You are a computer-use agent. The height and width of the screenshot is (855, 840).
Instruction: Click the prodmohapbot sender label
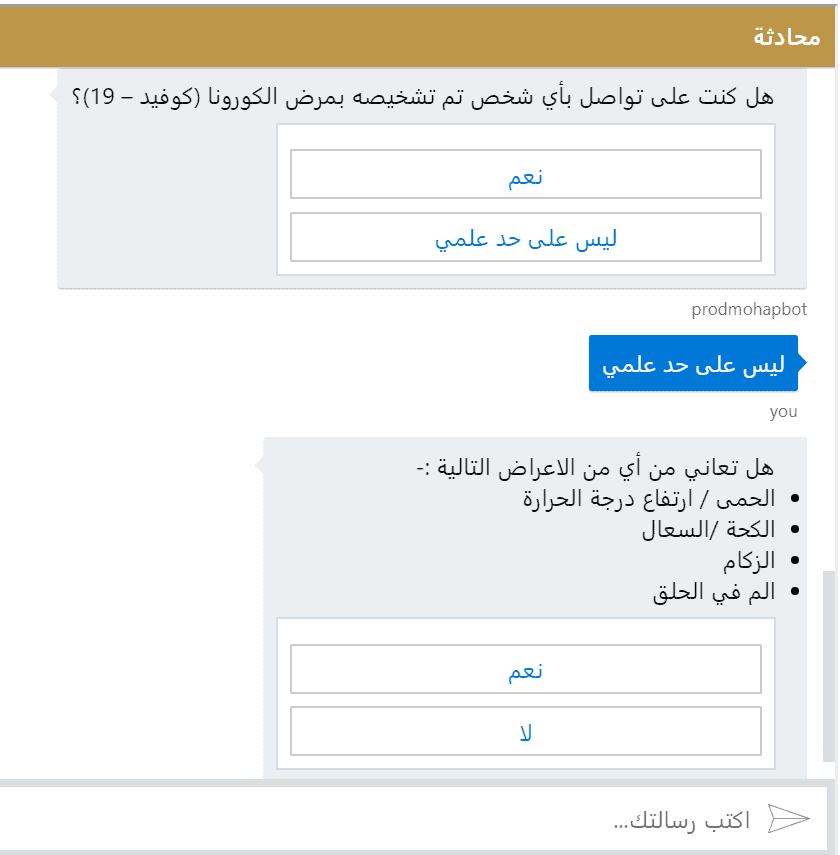click(x=749, y=310)
